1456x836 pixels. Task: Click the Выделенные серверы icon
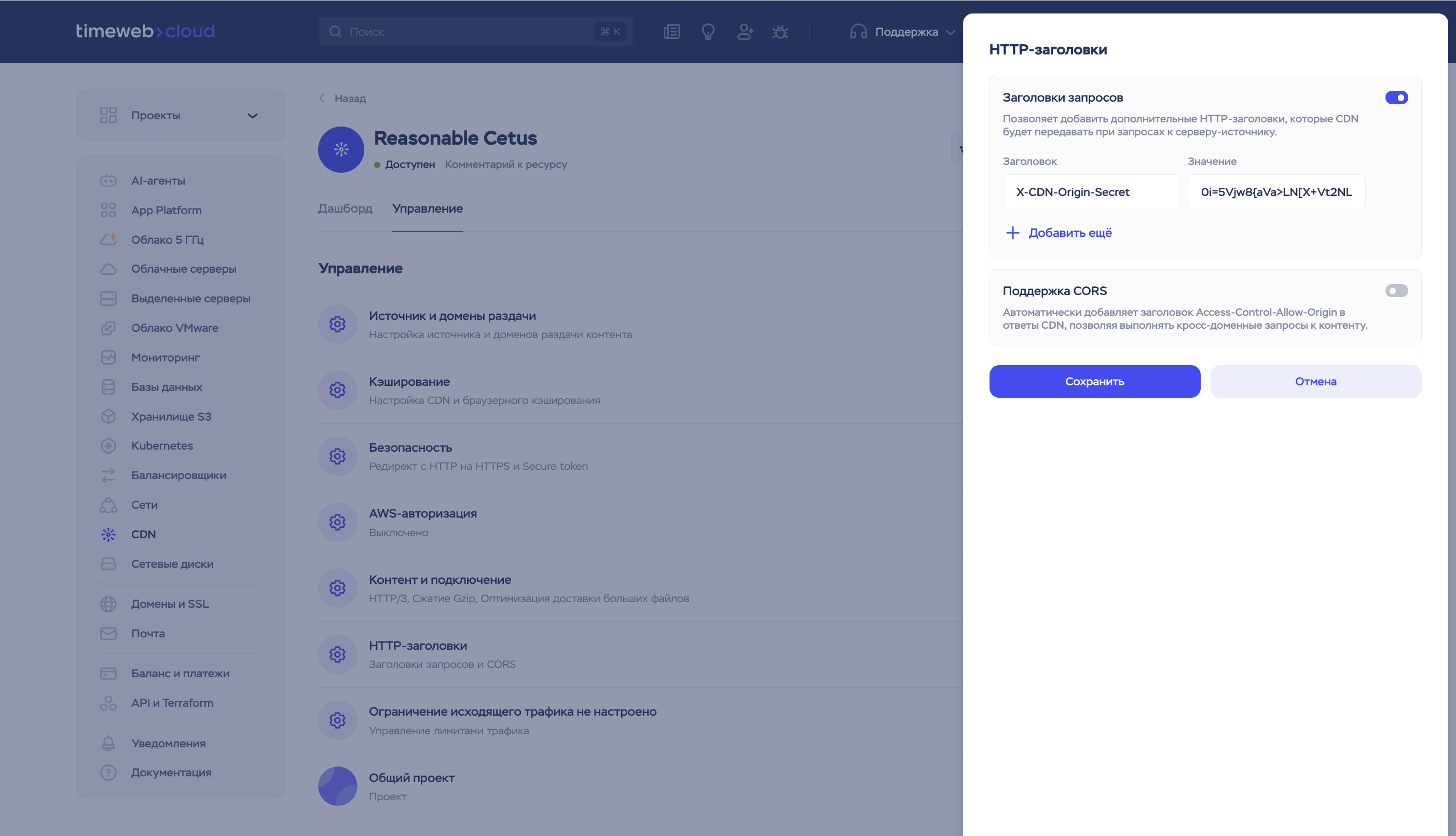pyautogui.click(x=108, y=299)
